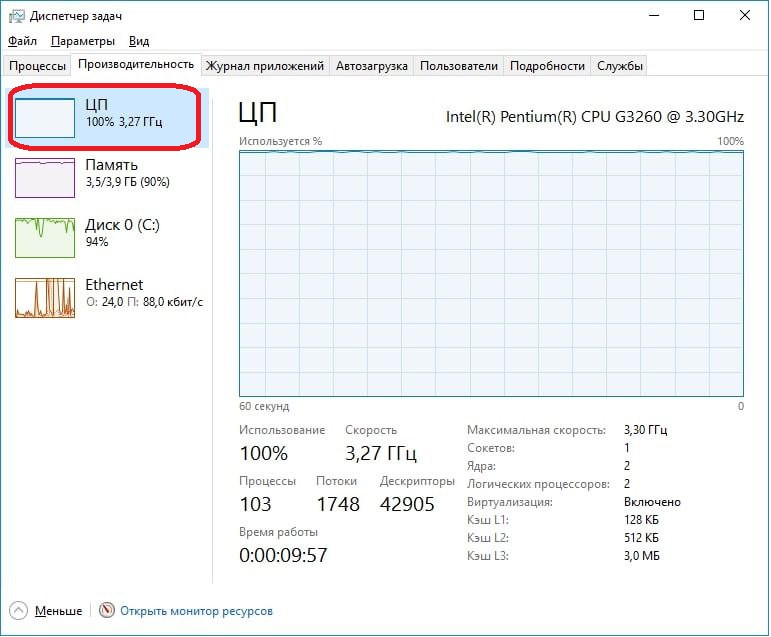Click the Кэш L1 value 128 КБ
This screenshot has height=637, width=771.
(641, 520)
